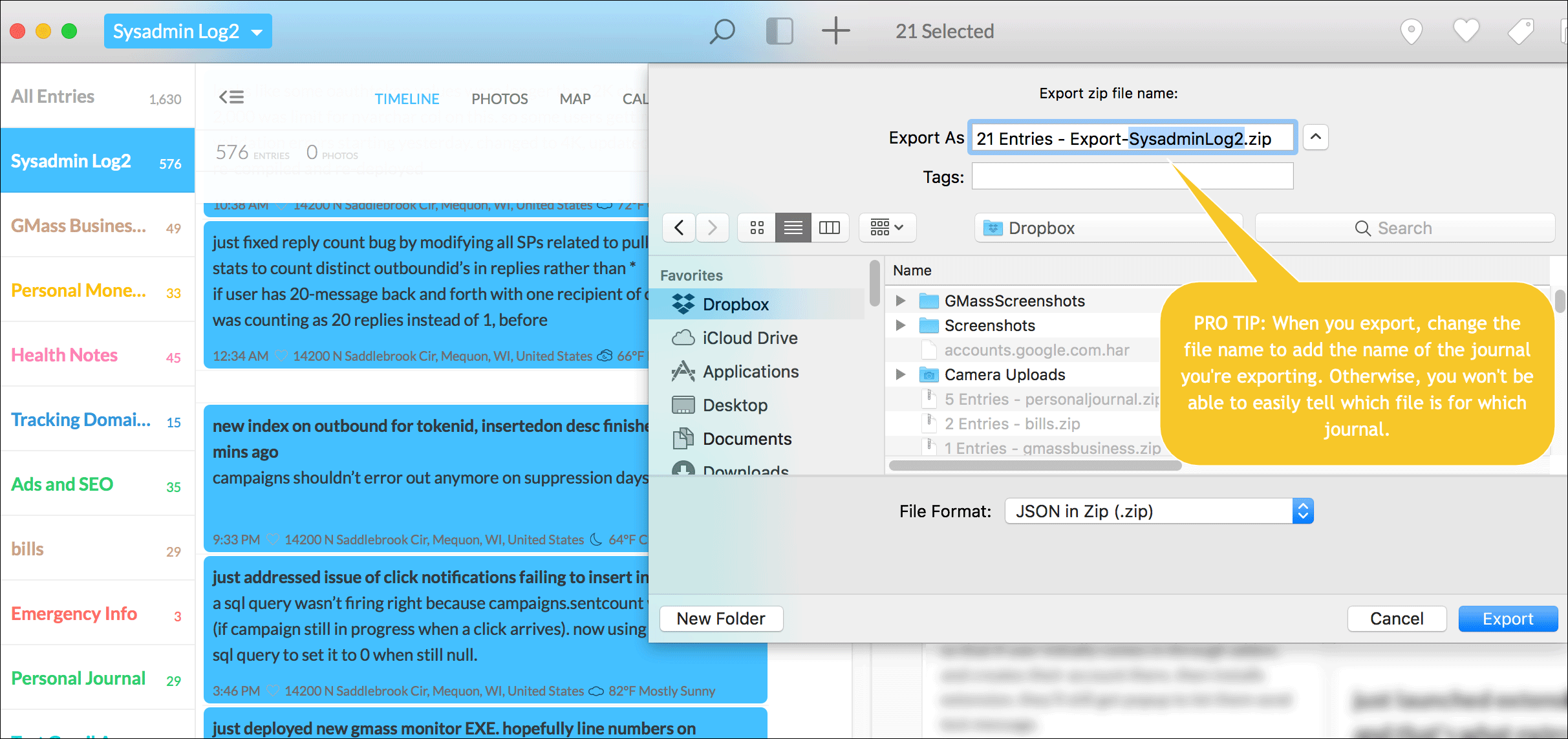Viewport: 1568px width, 739px height.
Task: Click the location pin icon
Action: pyautogui.click(x=1411, y=31)
